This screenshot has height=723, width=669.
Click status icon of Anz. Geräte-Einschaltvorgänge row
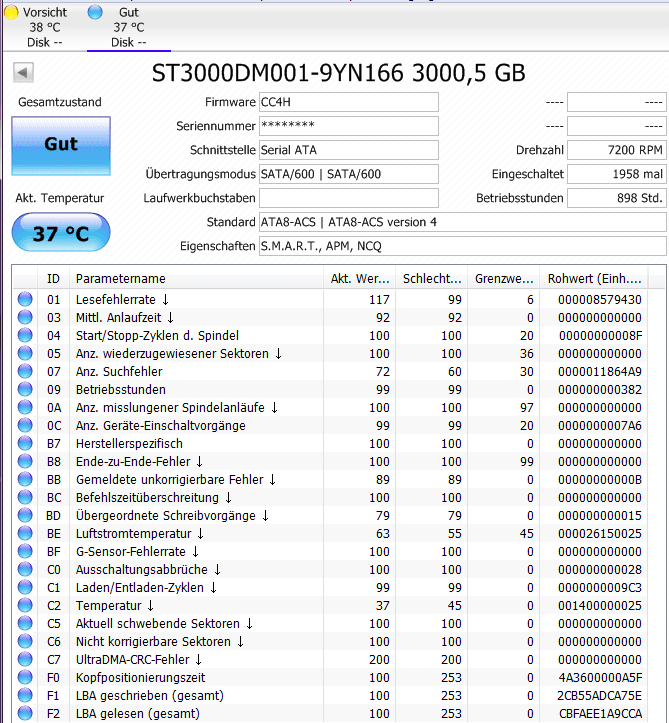tap(25, 425)
